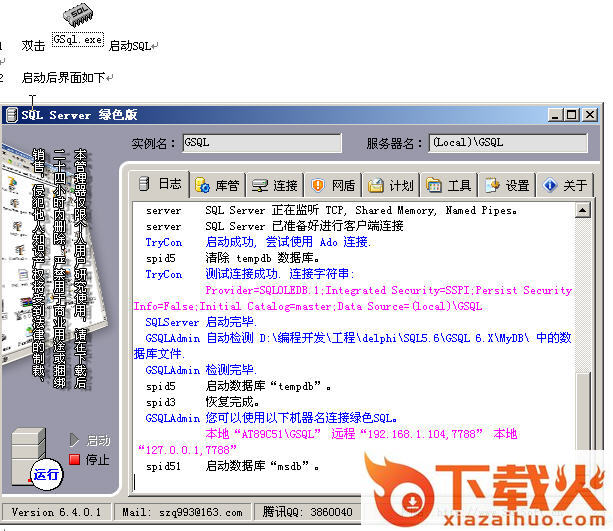Viewport: 613px width, 531px height.
Task: Click log line 'SQLServer 启动完毕'
Action: point(201,323)
